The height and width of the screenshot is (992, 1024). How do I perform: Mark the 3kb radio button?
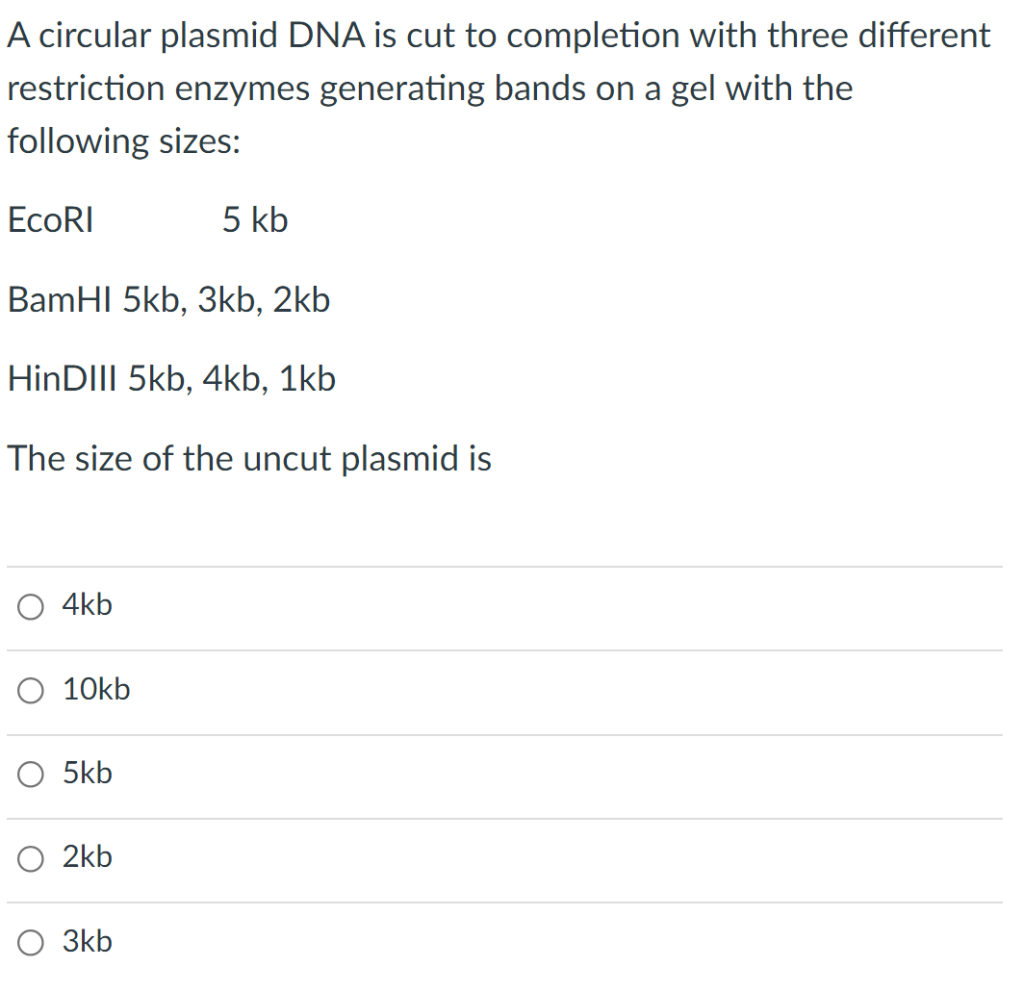coord(31,942)
